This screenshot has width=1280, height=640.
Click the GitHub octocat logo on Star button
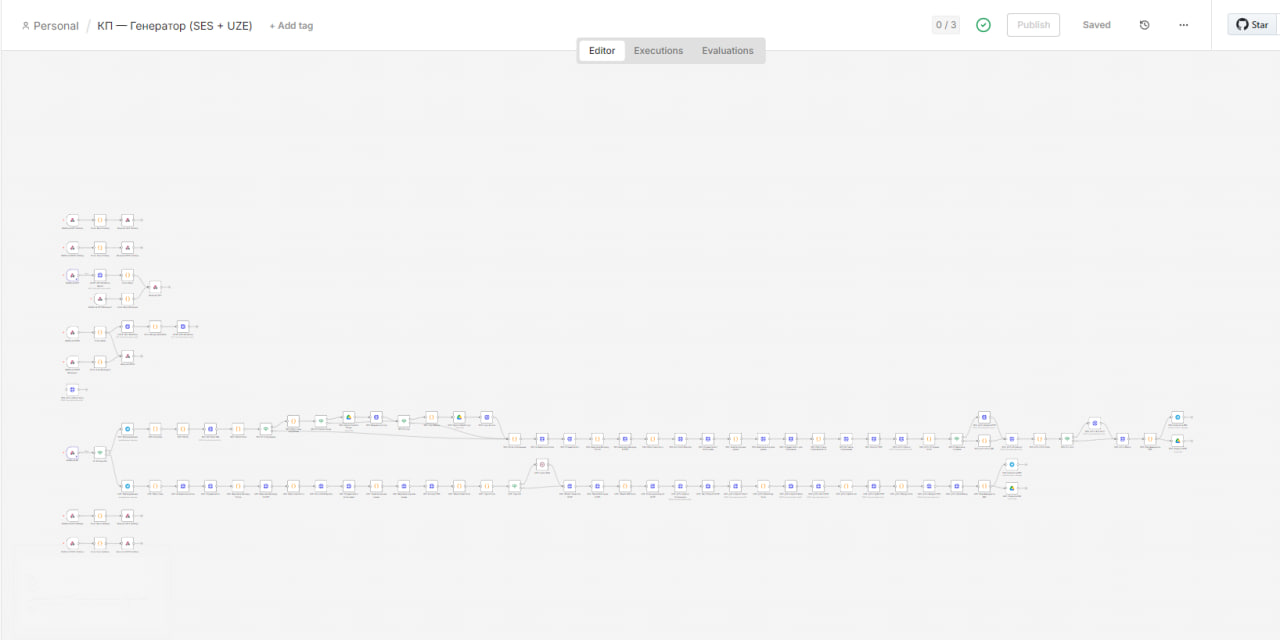coord(1241,24)
